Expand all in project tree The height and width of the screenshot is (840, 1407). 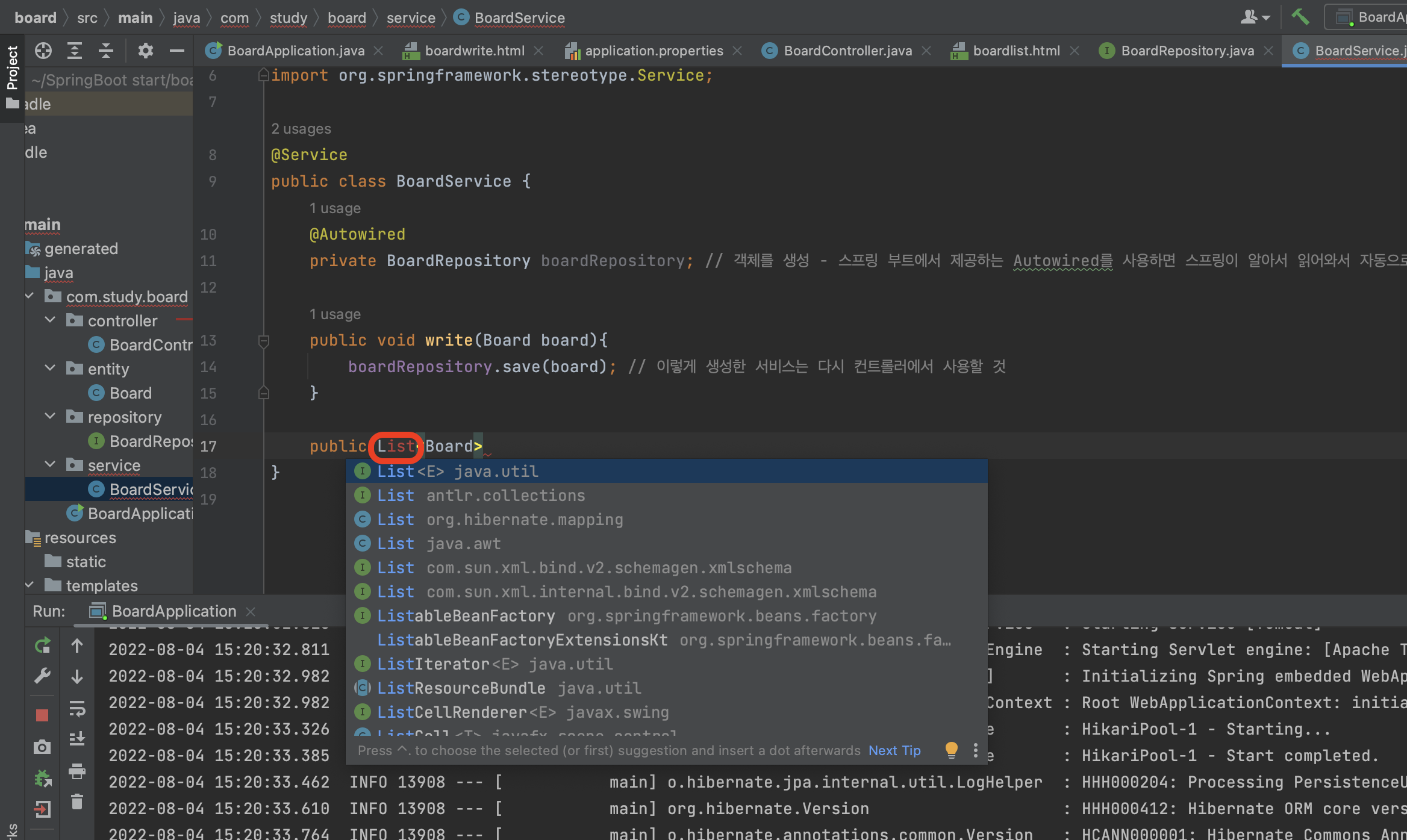(x=75, y=51)
